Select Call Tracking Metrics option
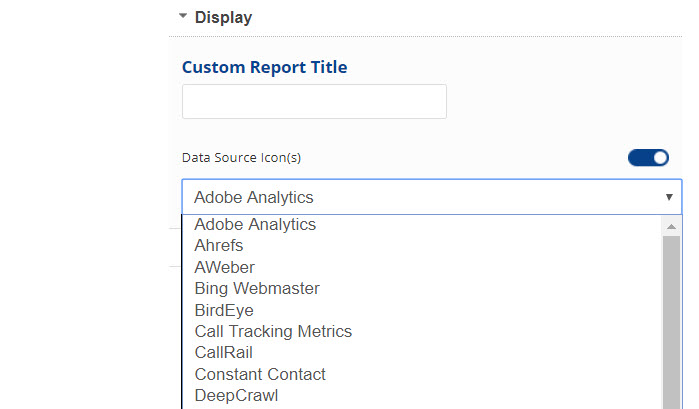This screenshot has width=699, height=409. (x=273, y=331)
